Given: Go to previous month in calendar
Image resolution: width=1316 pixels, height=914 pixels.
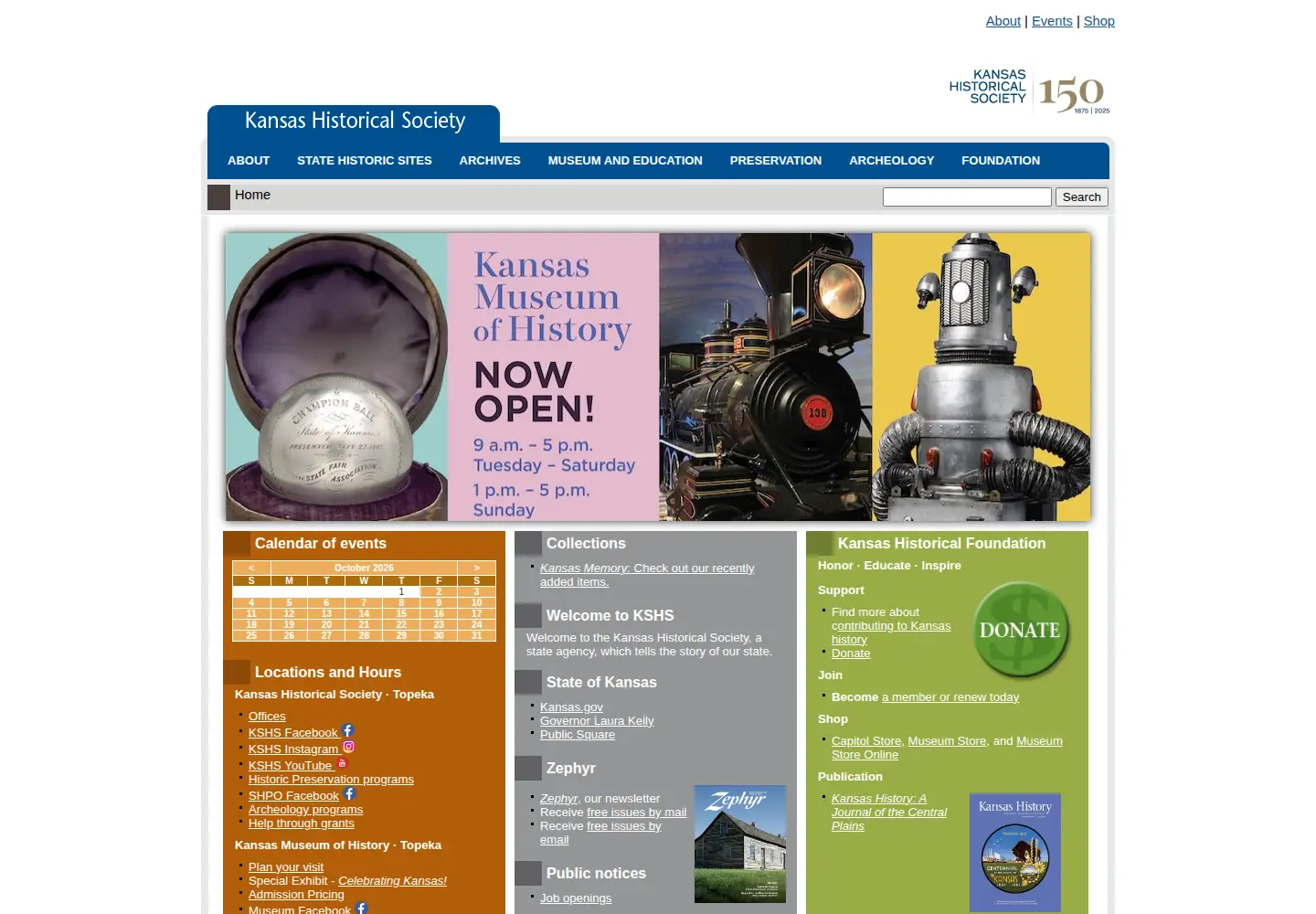Looking at the screenshot, I should (251, 568).
